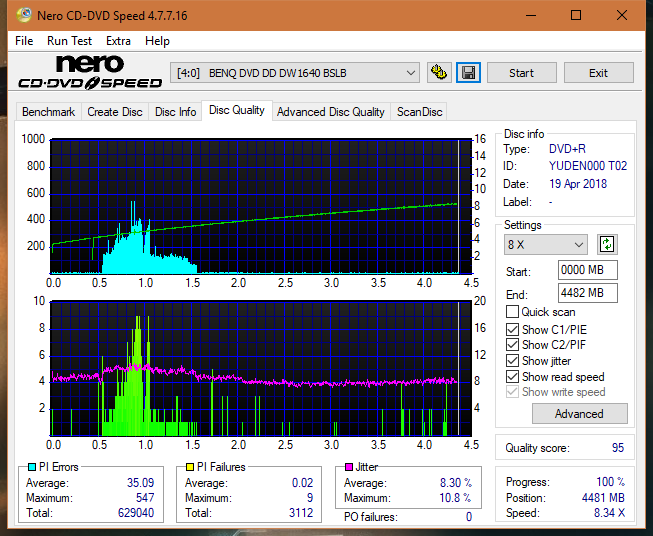Click the disc type DVD+R value
The image size is (653, 536).
coord(567,149)
